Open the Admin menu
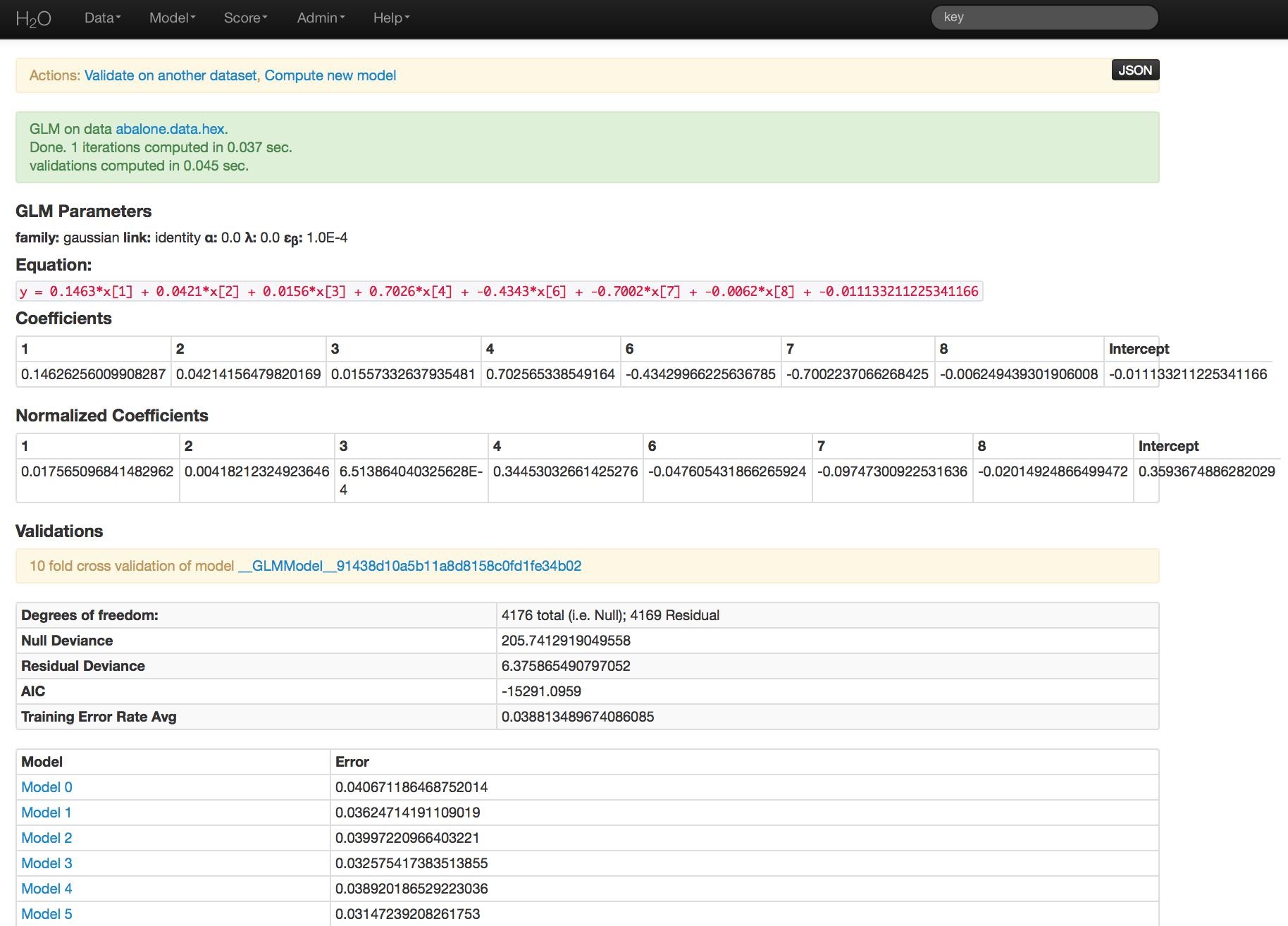1288x926 pixels. [x=321, y=18]
